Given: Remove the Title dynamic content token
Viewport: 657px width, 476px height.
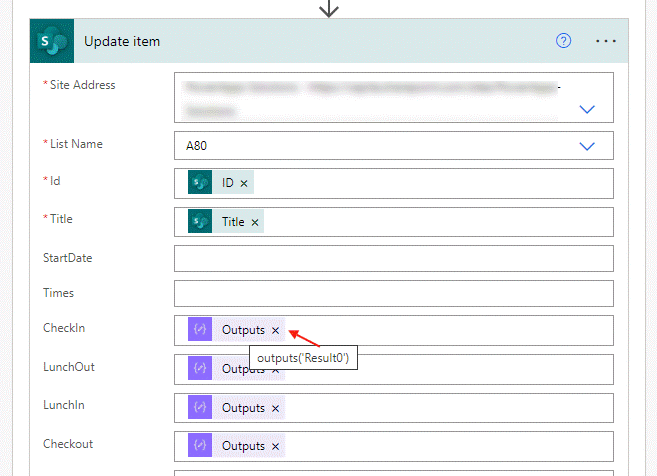Looking at the screenshot, I should [255, 222].
